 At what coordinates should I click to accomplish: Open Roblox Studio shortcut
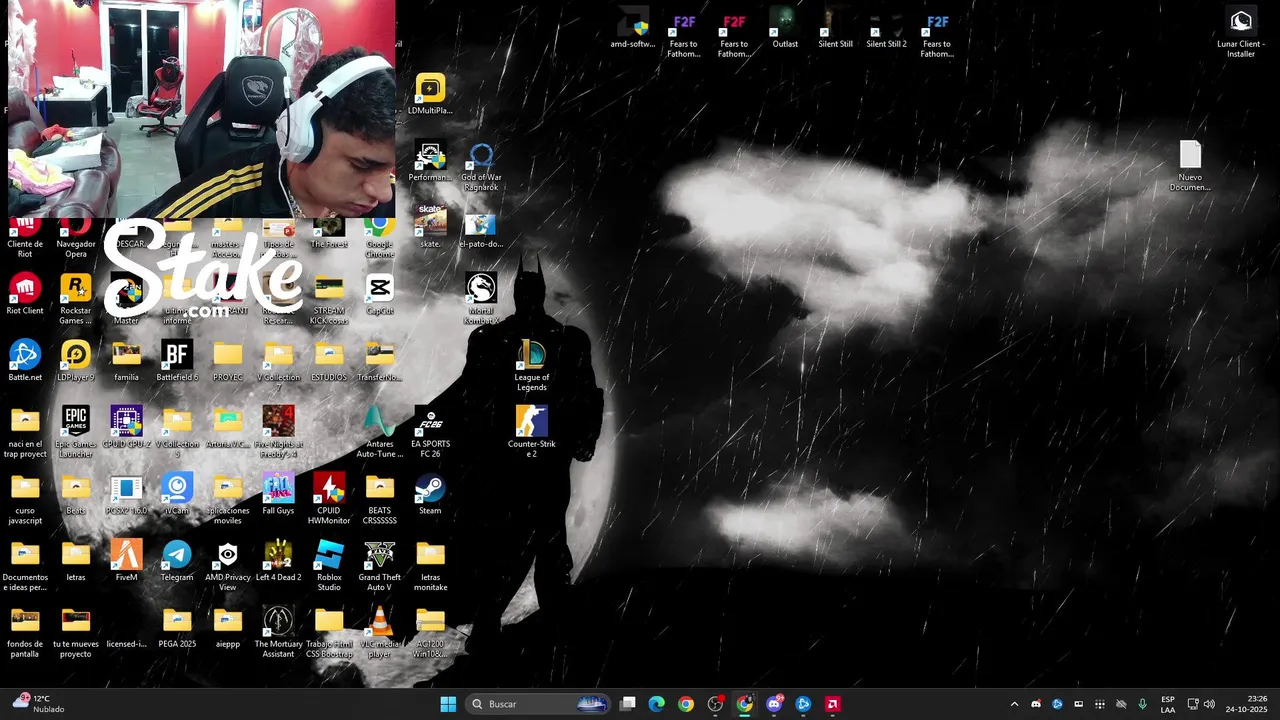coord(329,566)
